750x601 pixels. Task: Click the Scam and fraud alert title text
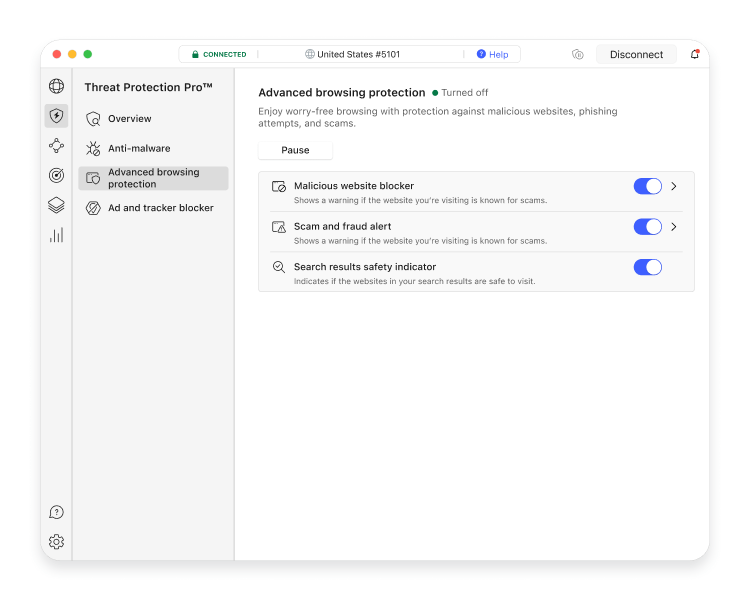click(x=342, y=226)
